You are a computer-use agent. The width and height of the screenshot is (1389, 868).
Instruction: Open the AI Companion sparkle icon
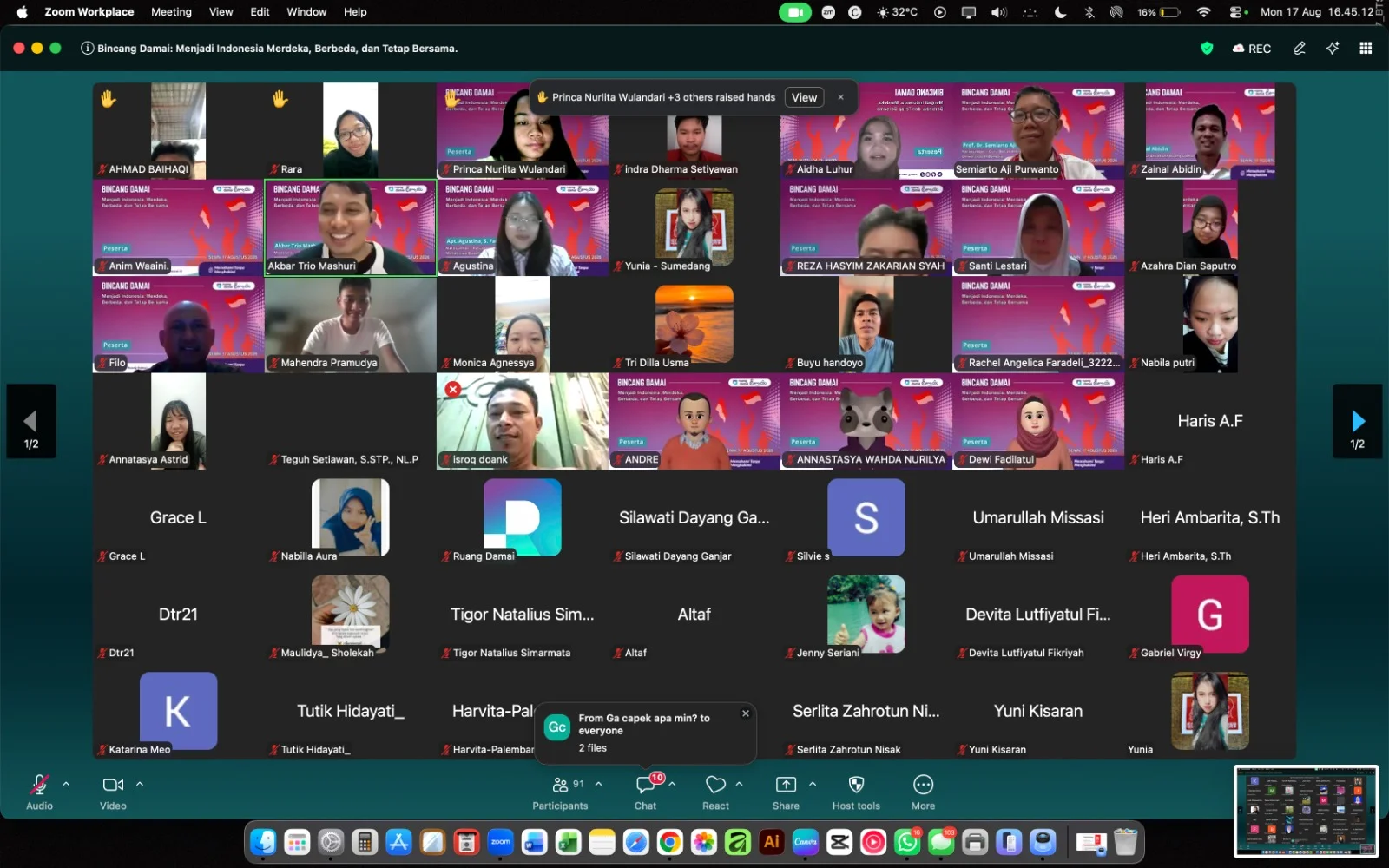coord(1333,49)
